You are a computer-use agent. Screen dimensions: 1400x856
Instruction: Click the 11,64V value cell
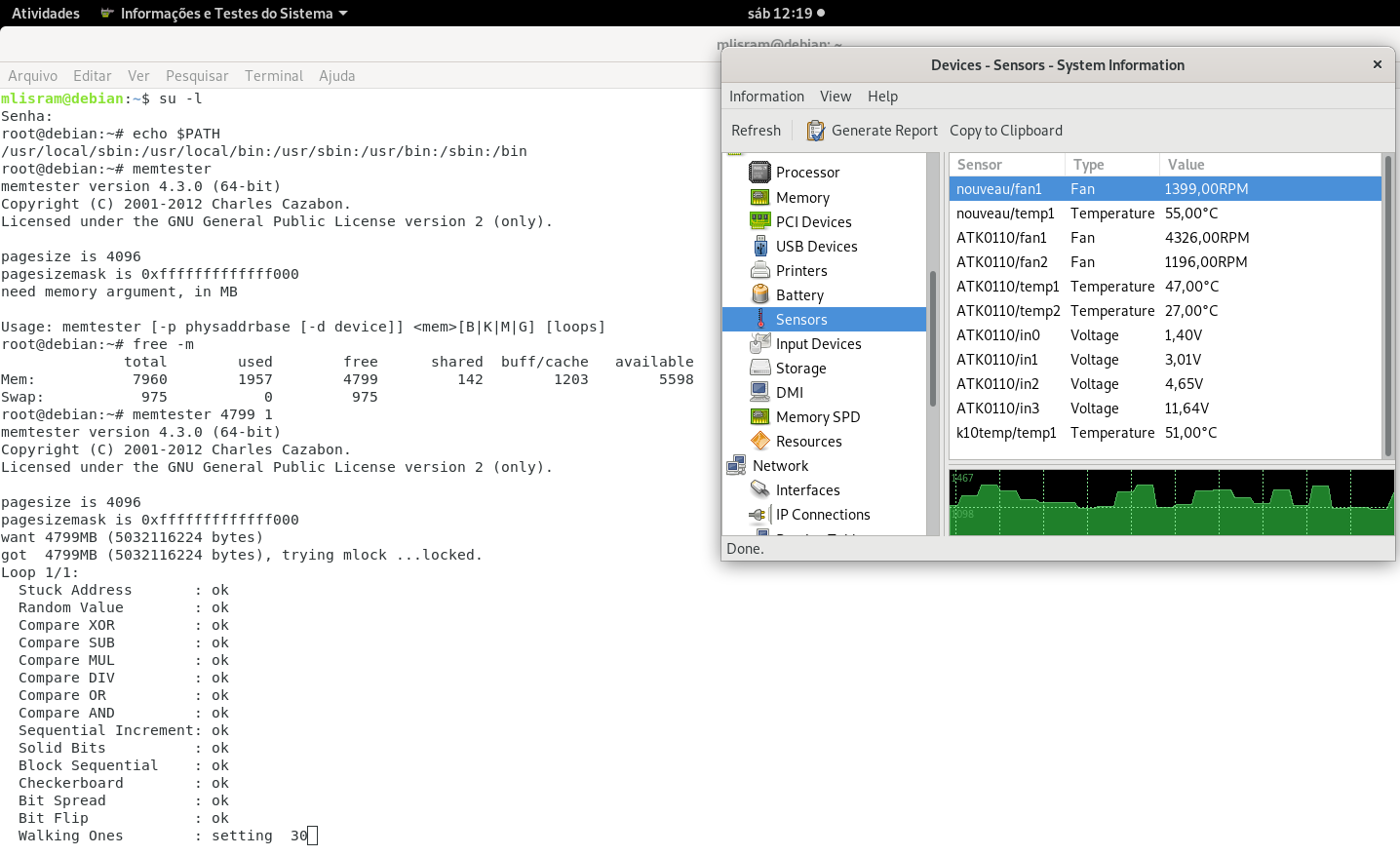(x=1186, y=409)
